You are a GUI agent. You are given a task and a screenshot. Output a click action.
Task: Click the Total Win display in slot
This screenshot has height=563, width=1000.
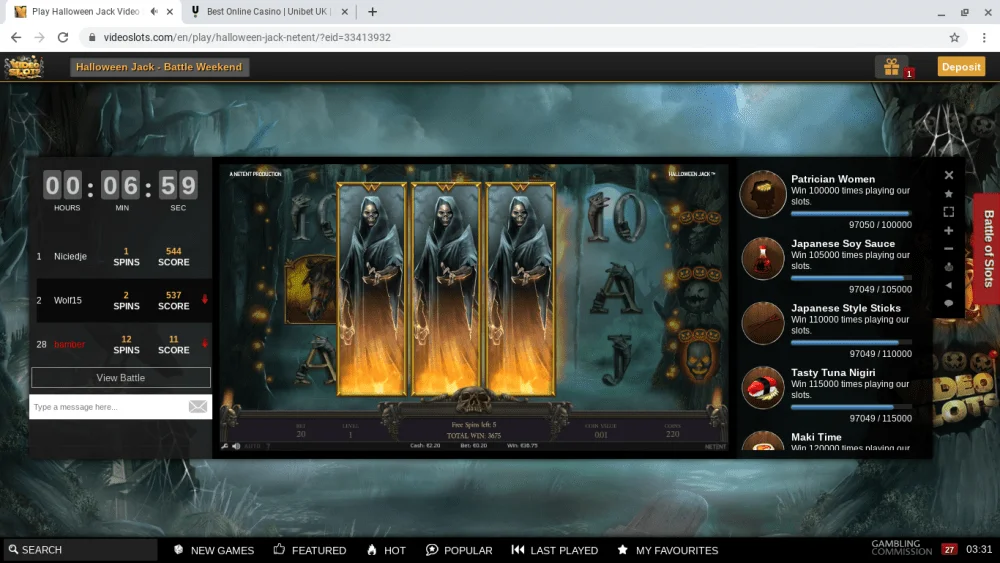pos(474,435)
